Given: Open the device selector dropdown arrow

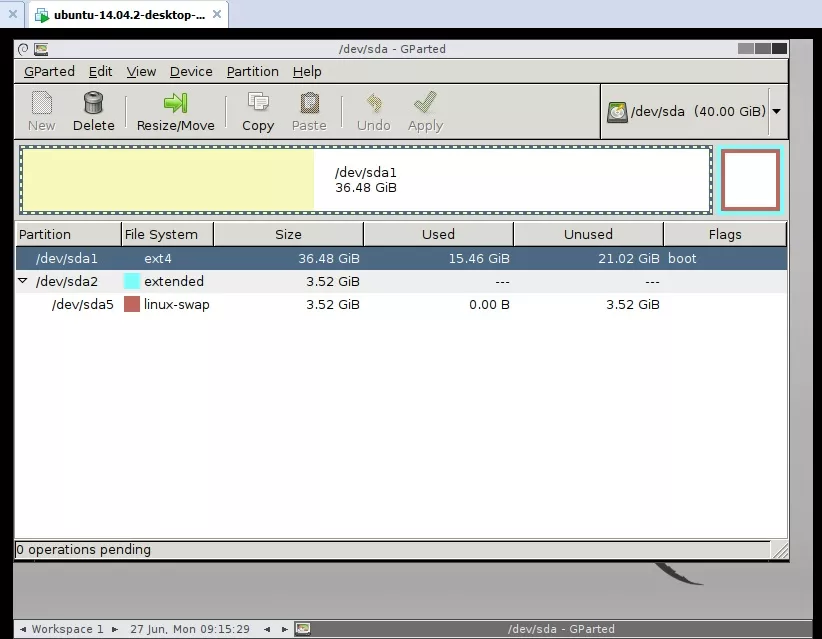Looking at the screenshot, I should (776, 111).
